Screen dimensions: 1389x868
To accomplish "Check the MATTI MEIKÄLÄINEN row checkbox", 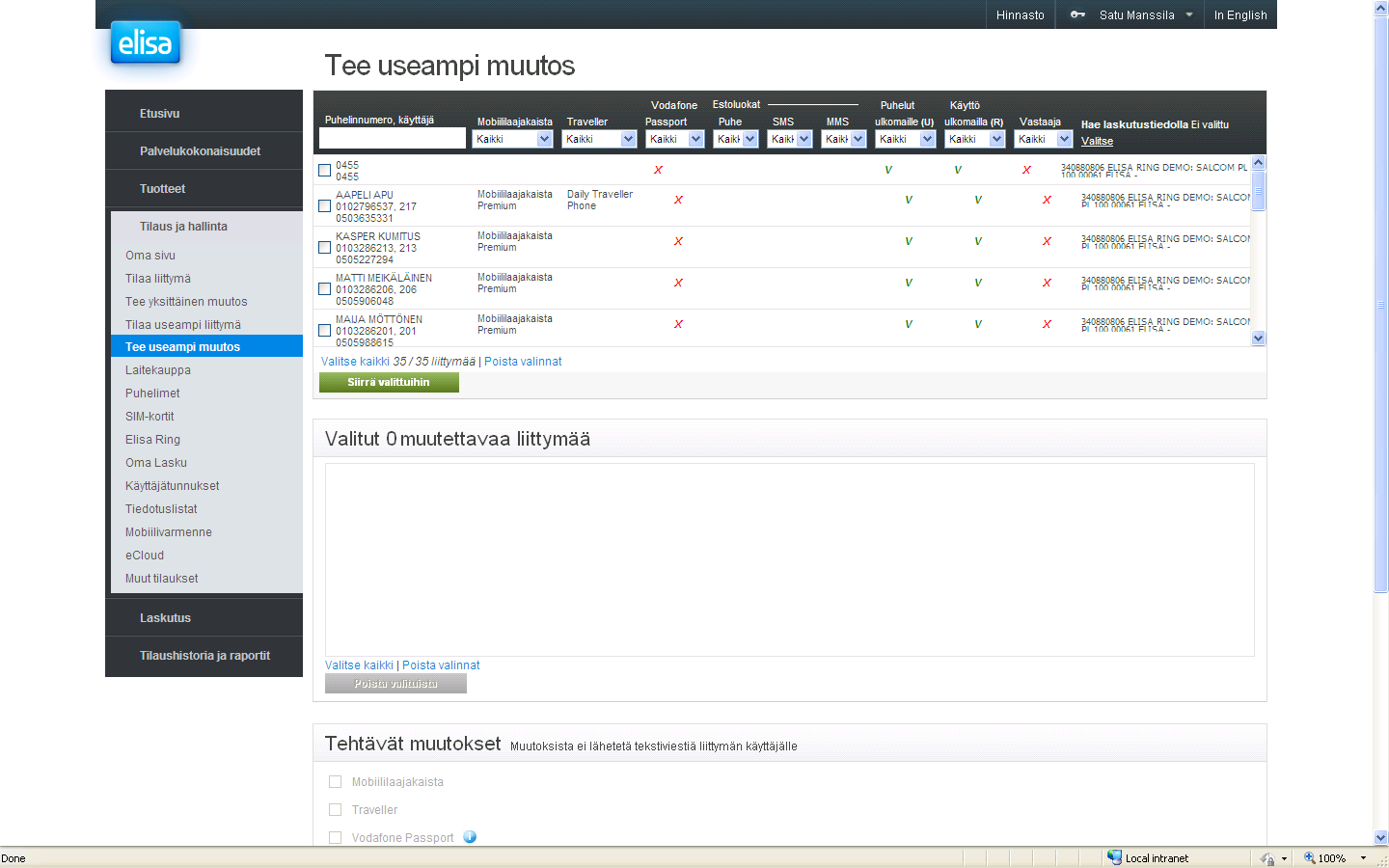I will pos(325,289).
